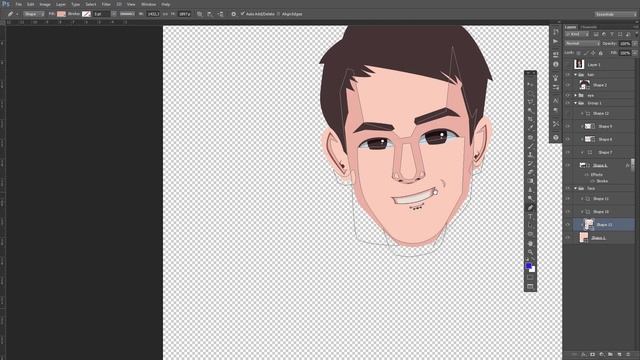Hide the Shape 2 layer
This screenshot has width=640, height=360.
point(568,85)
